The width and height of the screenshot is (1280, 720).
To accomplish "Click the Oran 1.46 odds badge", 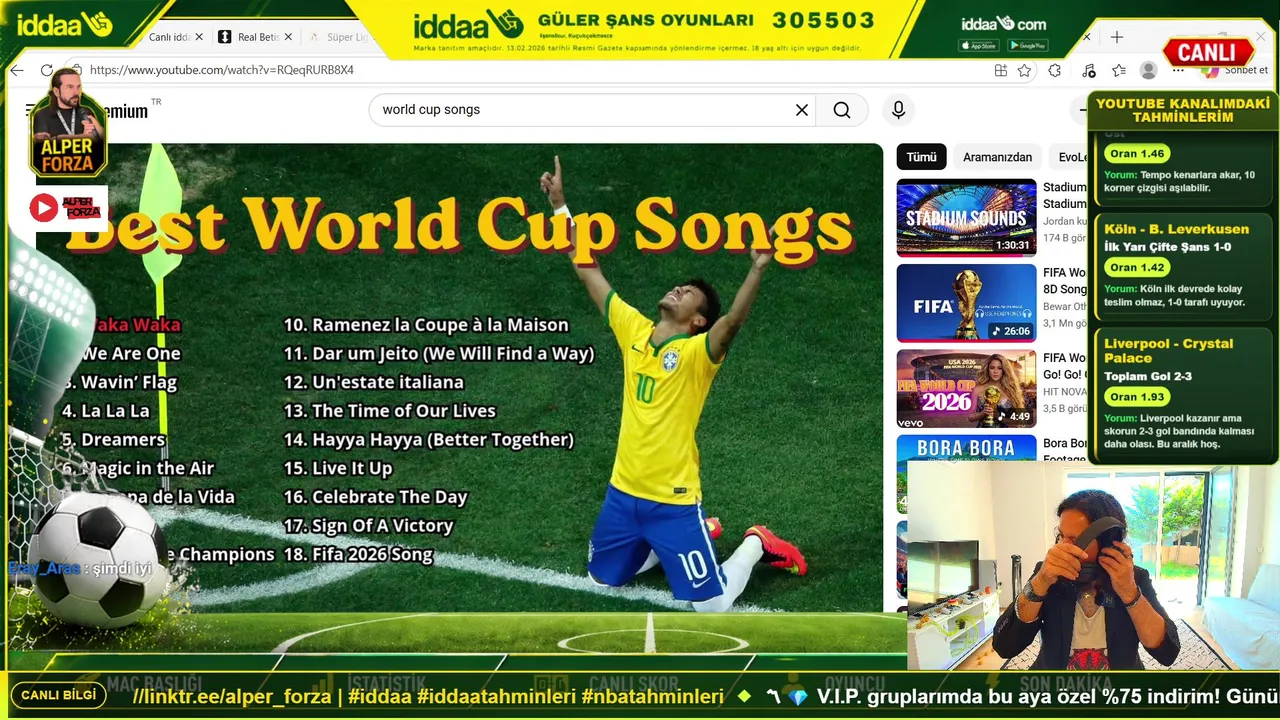I will (1137, 154).
